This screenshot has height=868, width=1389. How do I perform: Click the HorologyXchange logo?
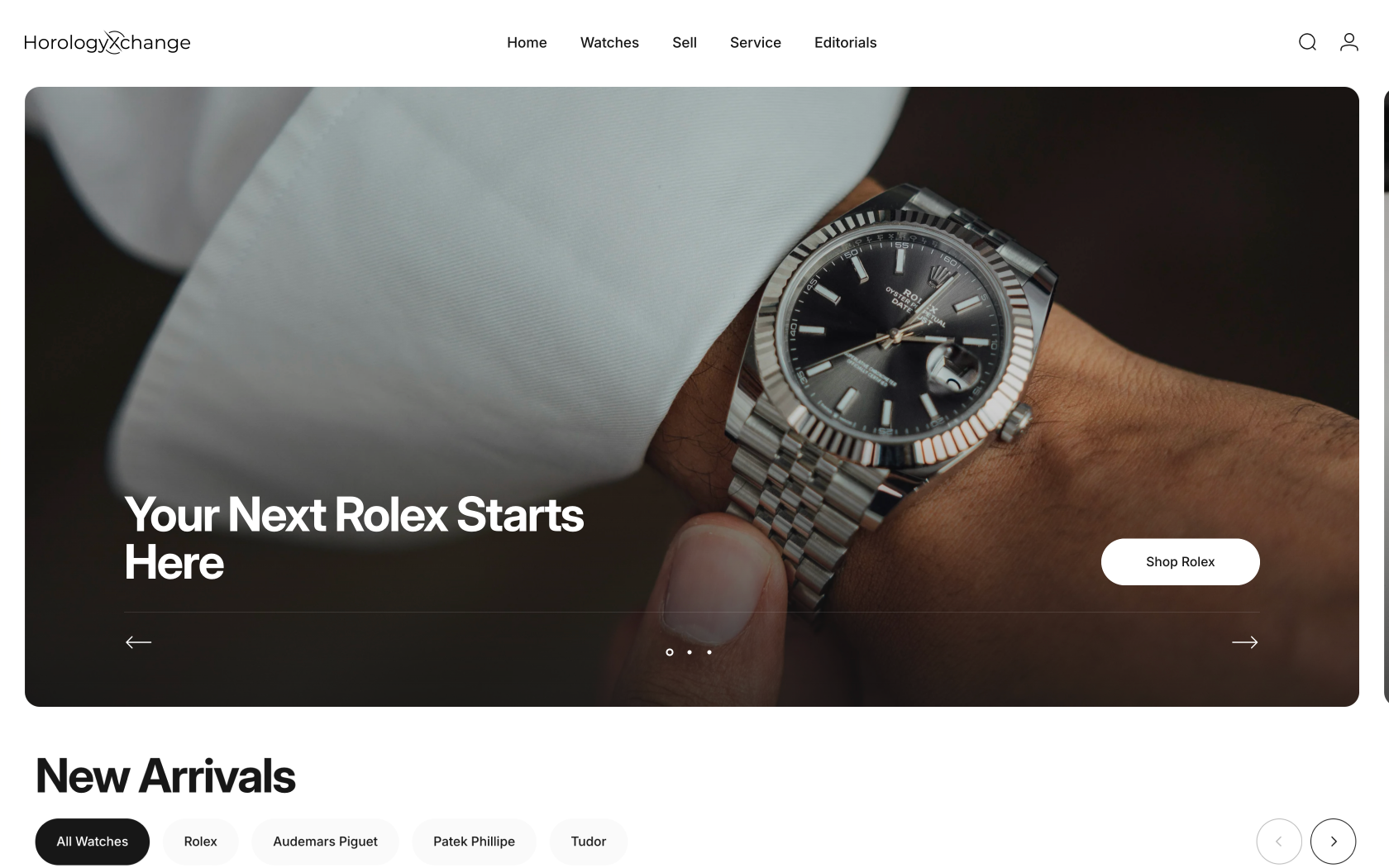point(107,42)
